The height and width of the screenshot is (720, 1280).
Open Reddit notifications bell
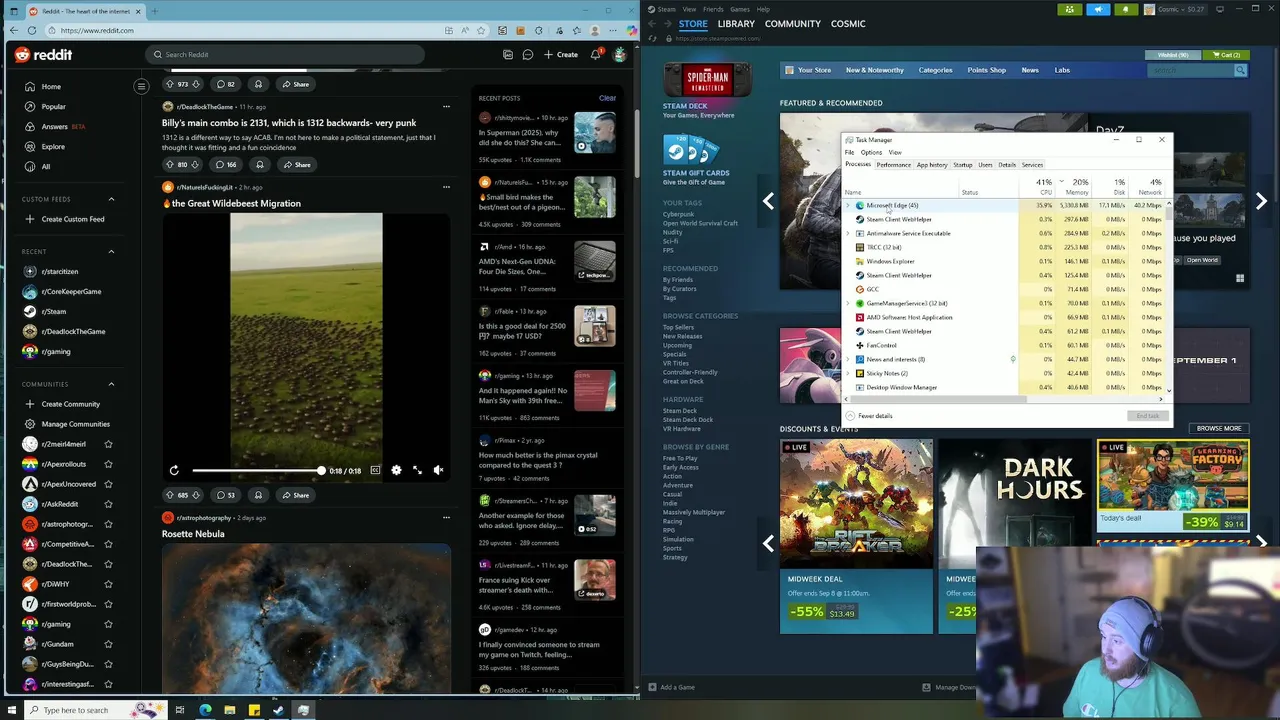coord(596,55)
